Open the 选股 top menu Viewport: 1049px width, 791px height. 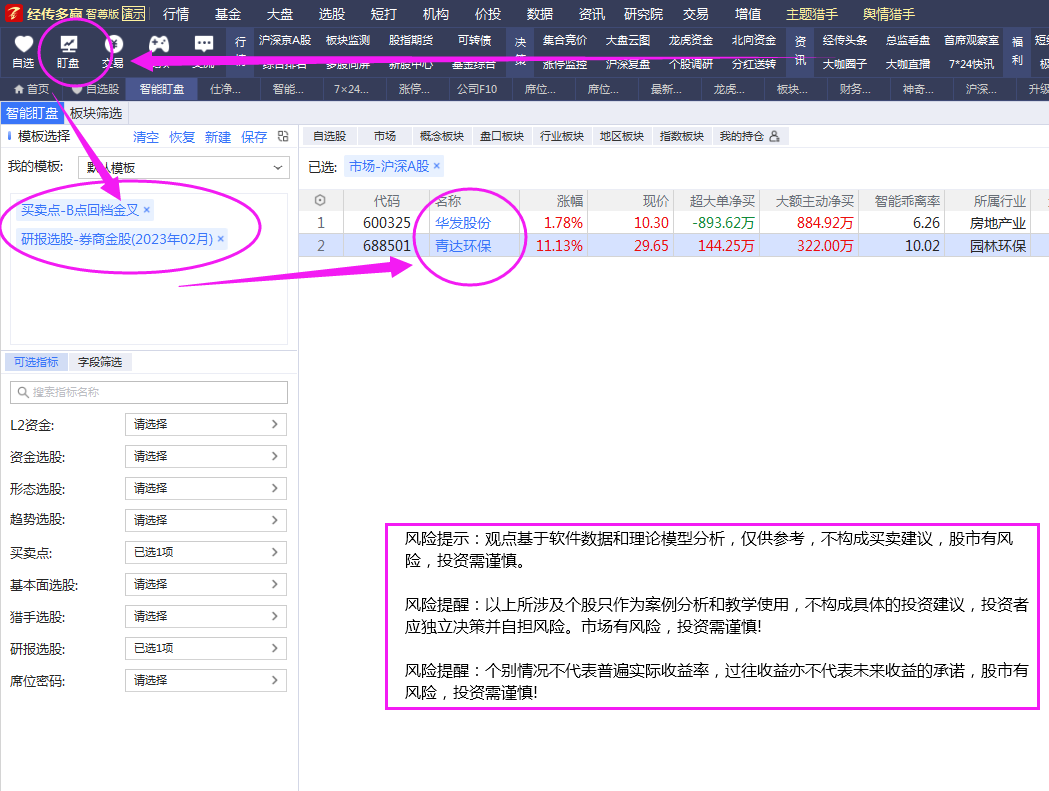(332, 14)
